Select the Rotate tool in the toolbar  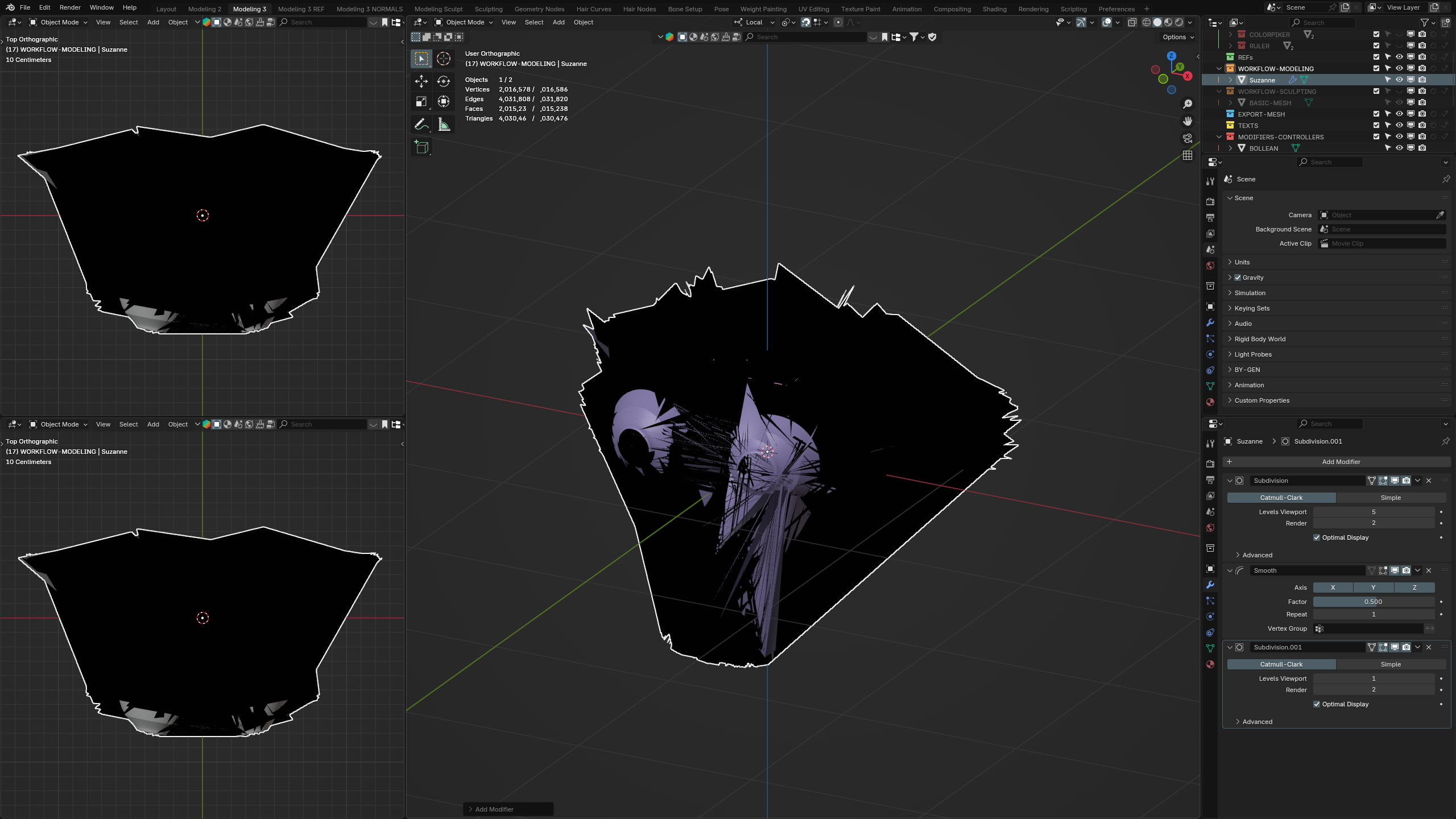pyautogui.click(x=444, y=81)
